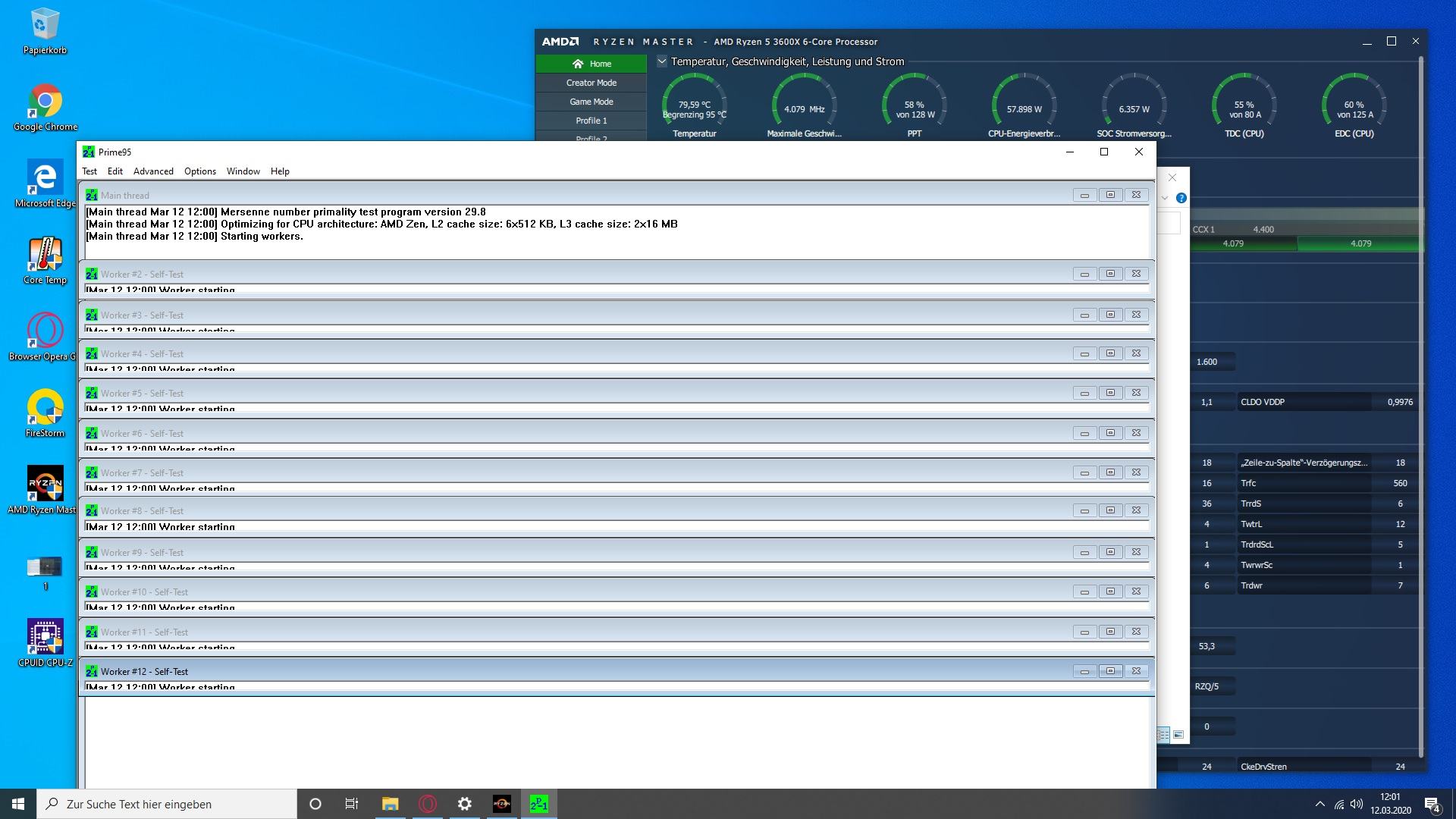Screen dimensions: 1456x819
Task: Open the Options menu in Prime95
Action: click(200, 171)
